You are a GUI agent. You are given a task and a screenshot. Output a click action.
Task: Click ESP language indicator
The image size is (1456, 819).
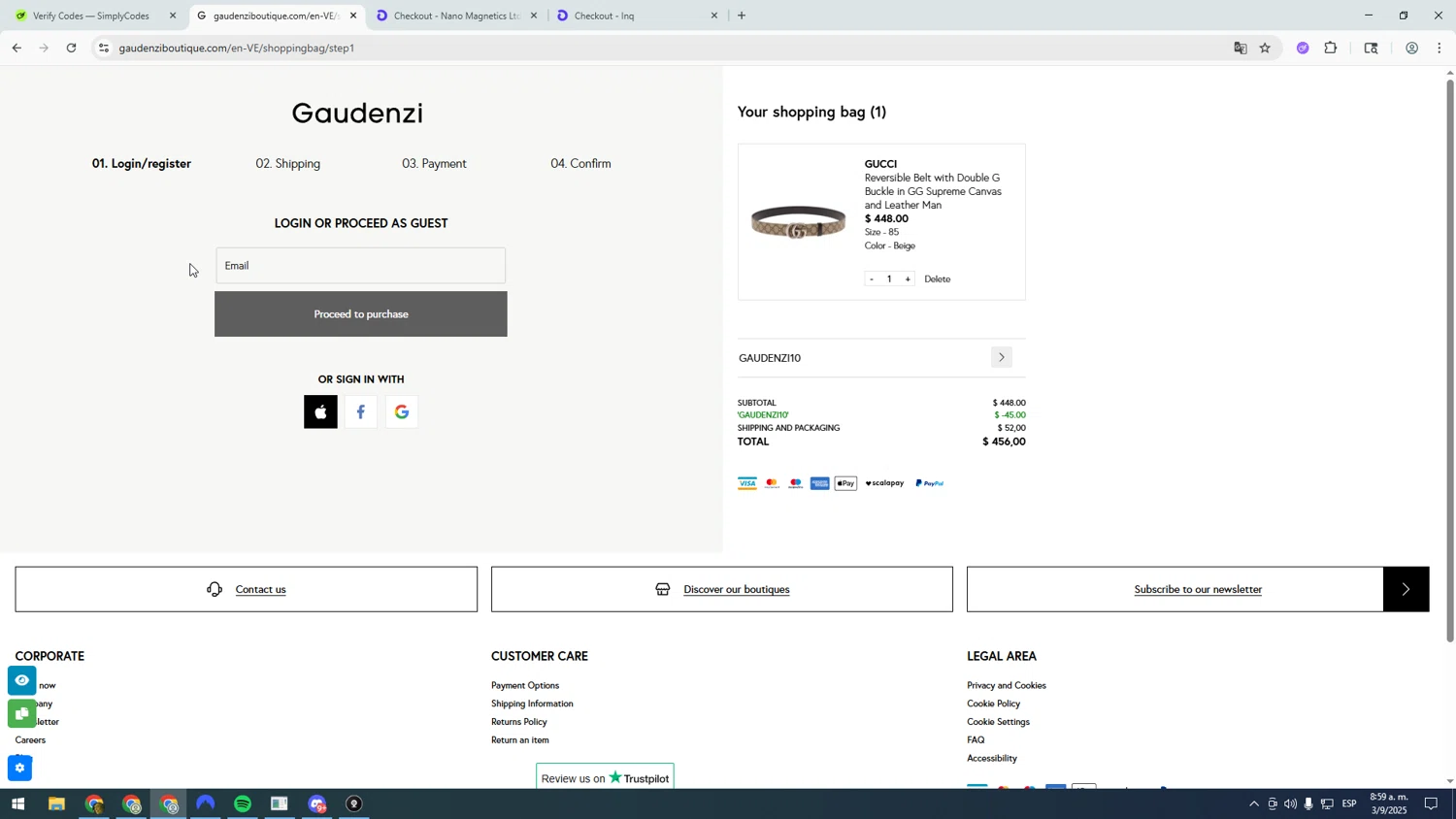1349,804
